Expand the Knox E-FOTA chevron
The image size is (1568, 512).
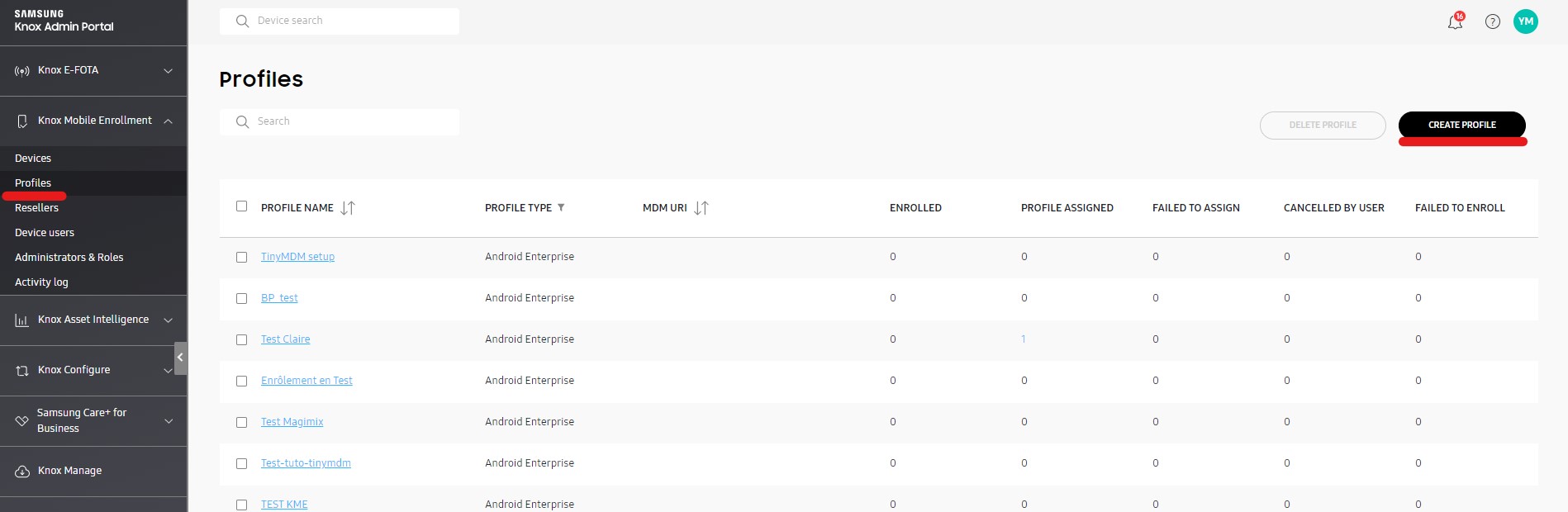169,71
